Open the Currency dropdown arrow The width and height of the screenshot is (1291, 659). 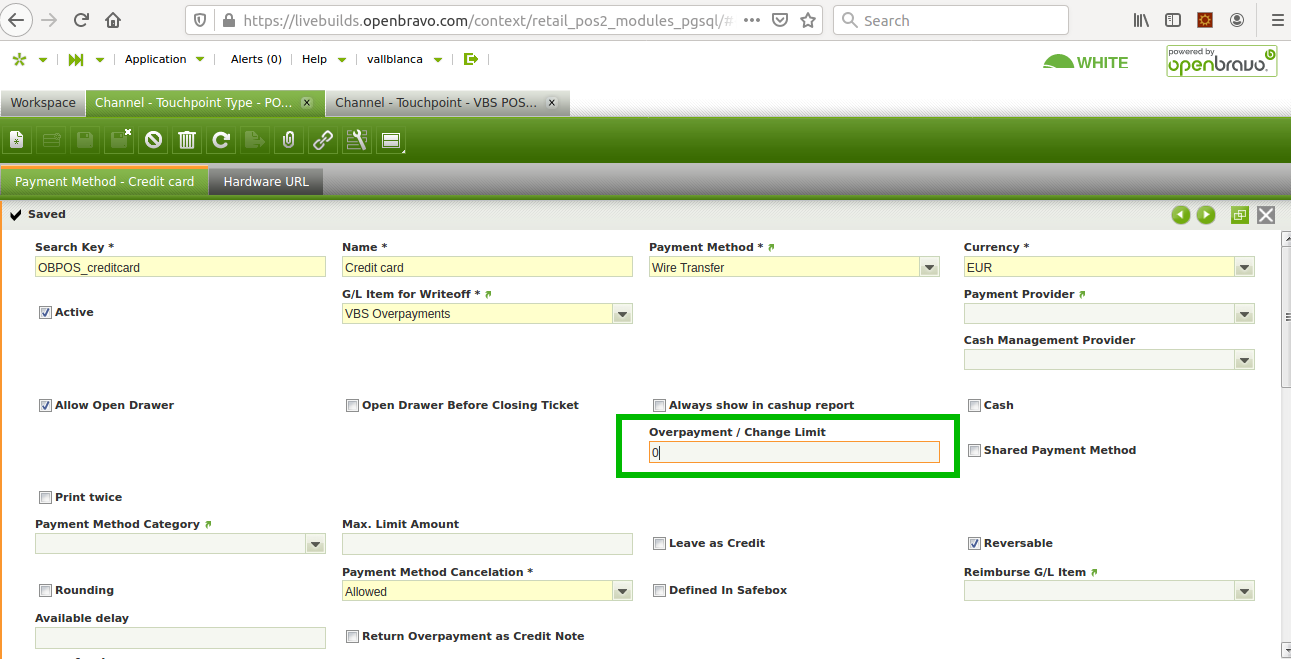(x=1244, y=268)
